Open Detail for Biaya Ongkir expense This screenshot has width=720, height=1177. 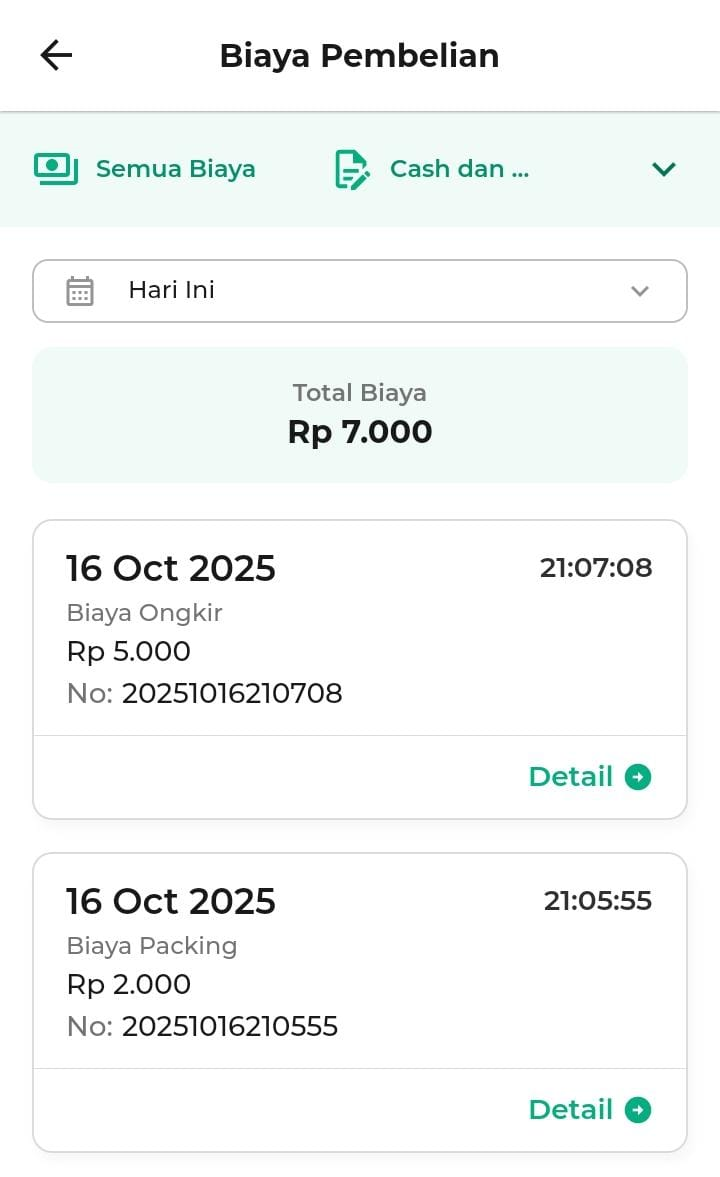pyautogui.click(x=571, y=777)
